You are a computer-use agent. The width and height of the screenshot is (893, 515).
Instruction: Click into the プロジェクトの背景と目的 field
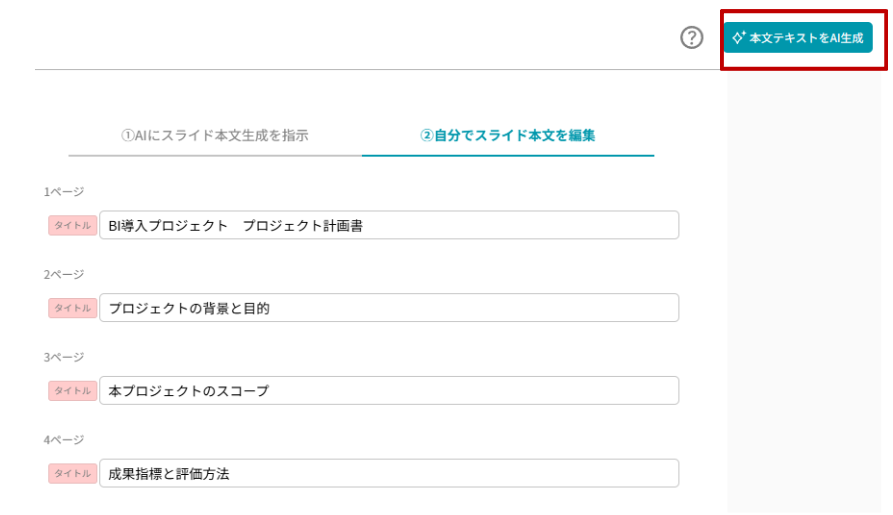pyautogui.click(x=389, y=308)
